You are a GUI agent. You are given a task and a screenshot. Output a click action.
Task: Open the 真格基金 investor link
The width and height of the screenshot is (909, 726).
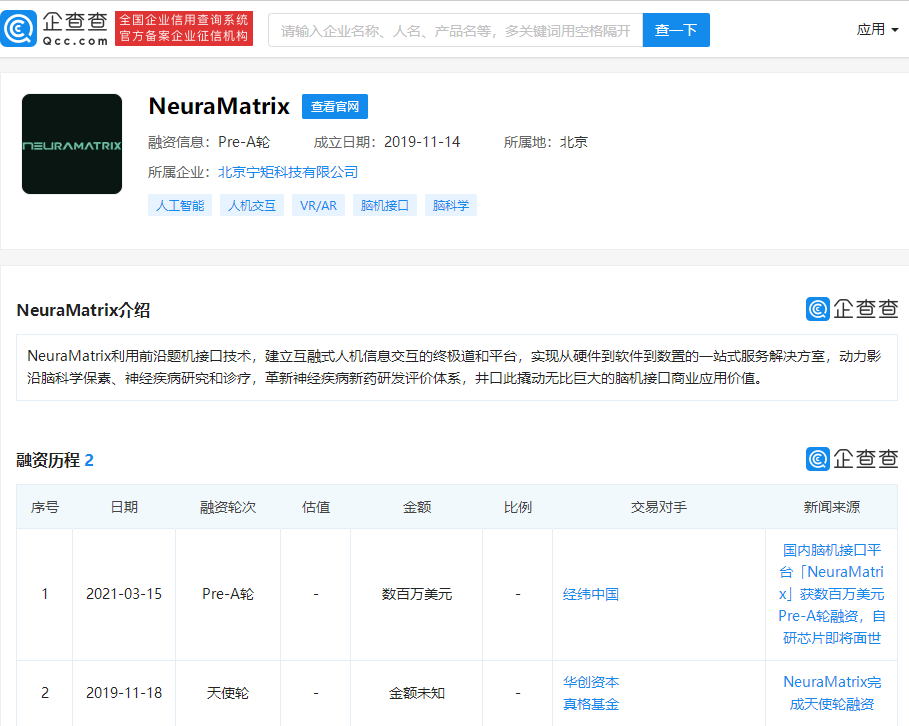(591, 704)
